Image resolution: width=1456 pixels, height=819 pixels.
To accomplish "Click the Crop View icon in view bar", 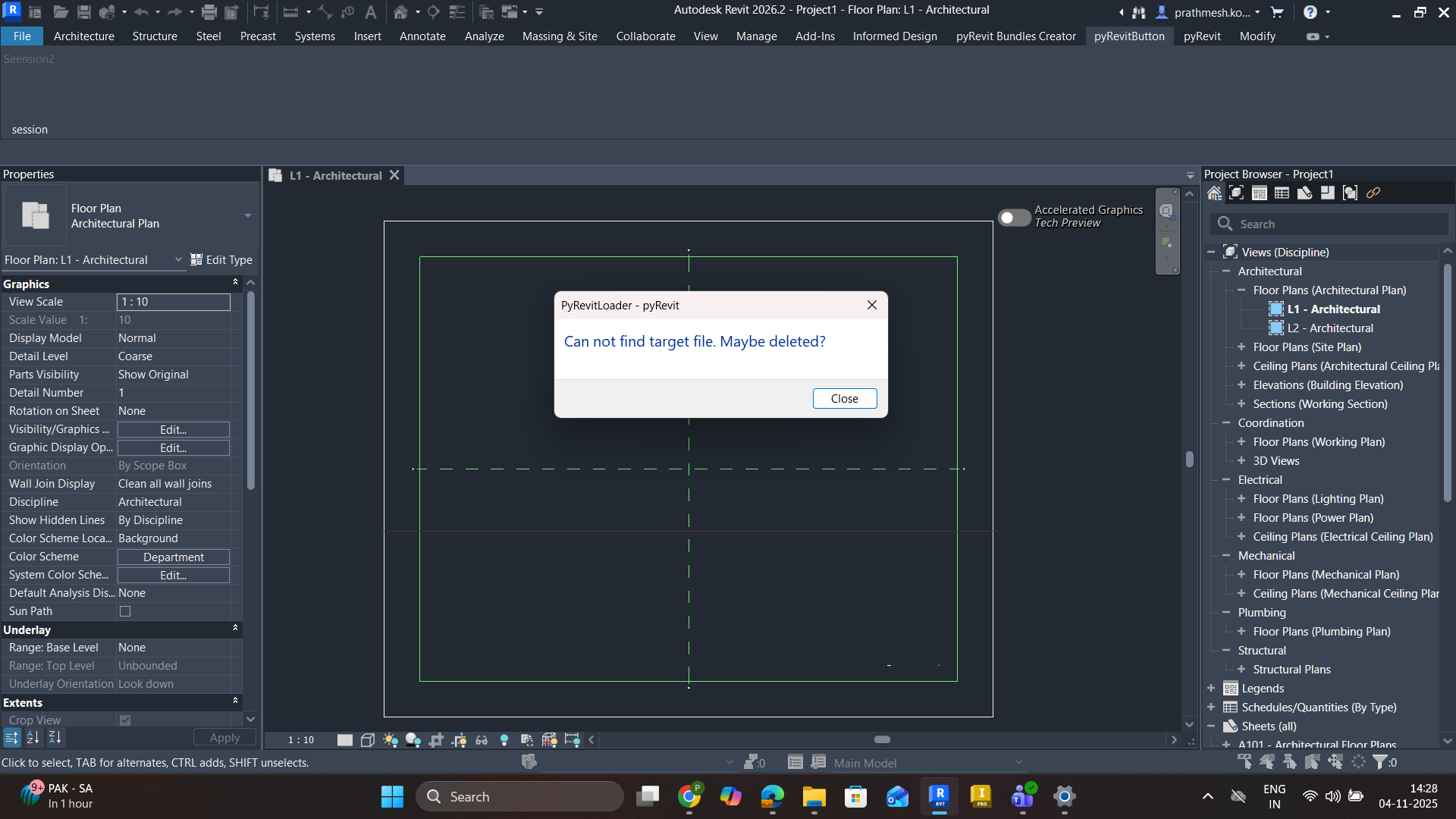I will (x=436, y=740).
